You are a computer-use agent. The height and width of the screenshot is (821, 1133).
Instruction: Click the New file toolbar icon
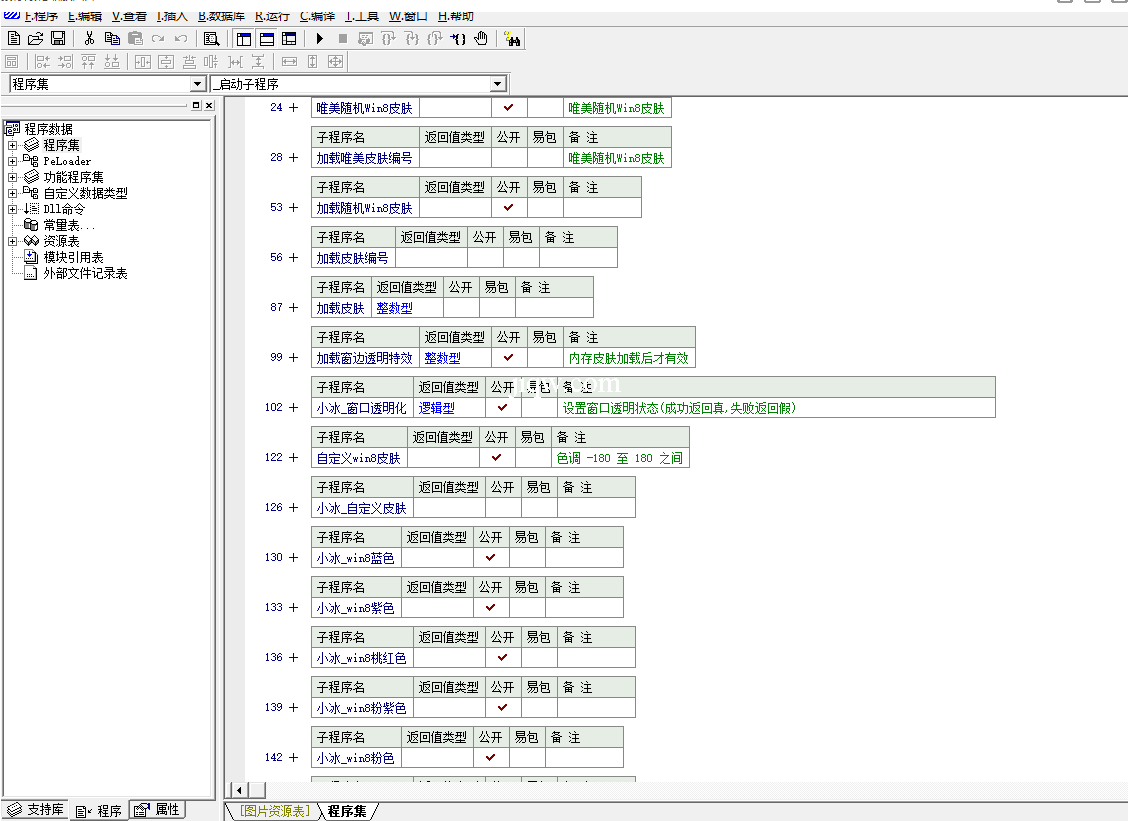14,39
